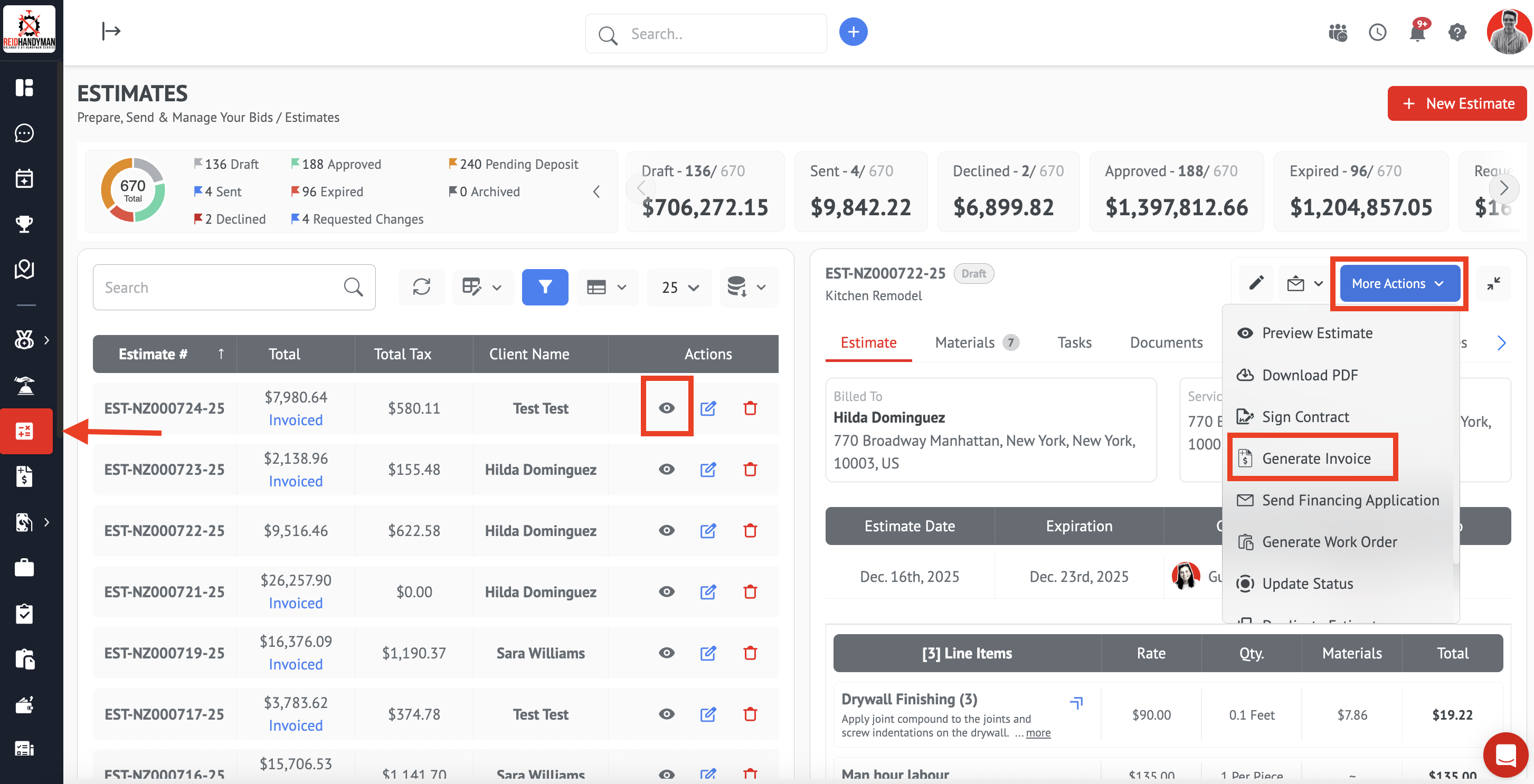Viewport: 1534px width, 784px height.
Task: Collapse the estimate detail panel icon
Action: [x=1493, y=284]
